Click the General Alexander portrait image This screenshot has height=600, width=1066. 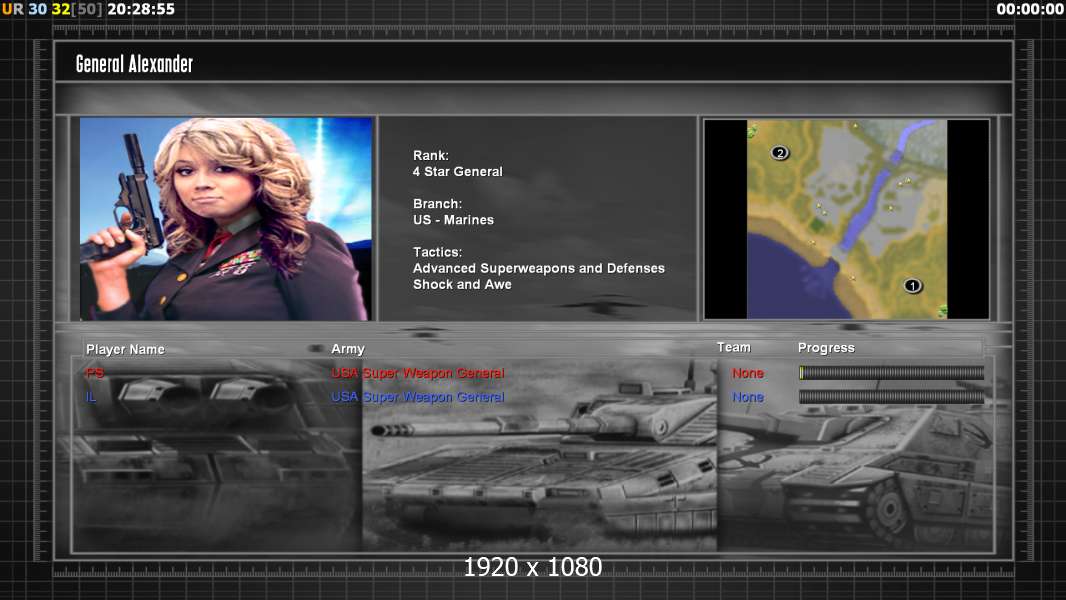click(226, 219)
